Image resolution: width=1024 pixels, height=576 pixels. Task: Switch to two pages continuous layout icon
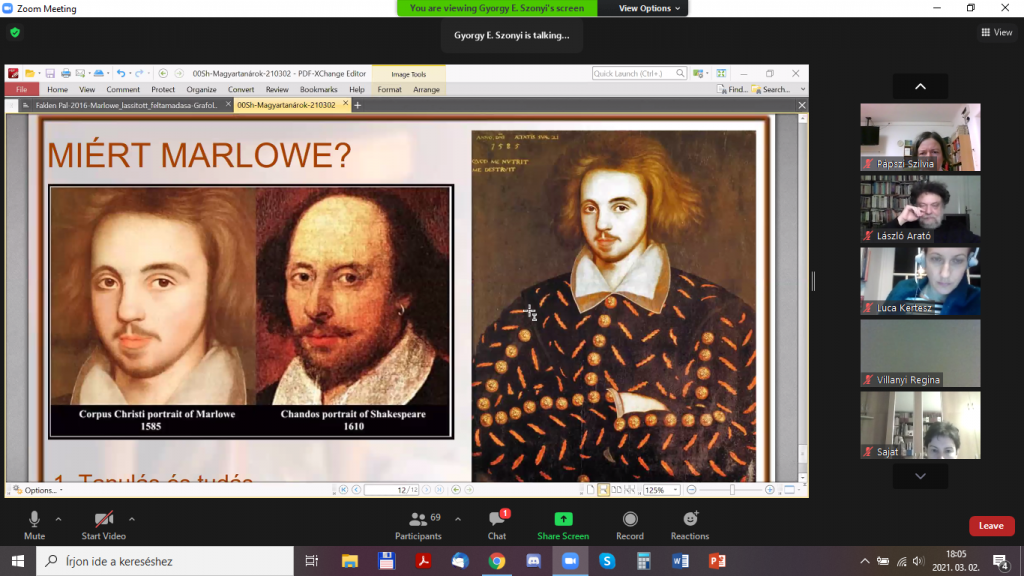coord(630,490)
